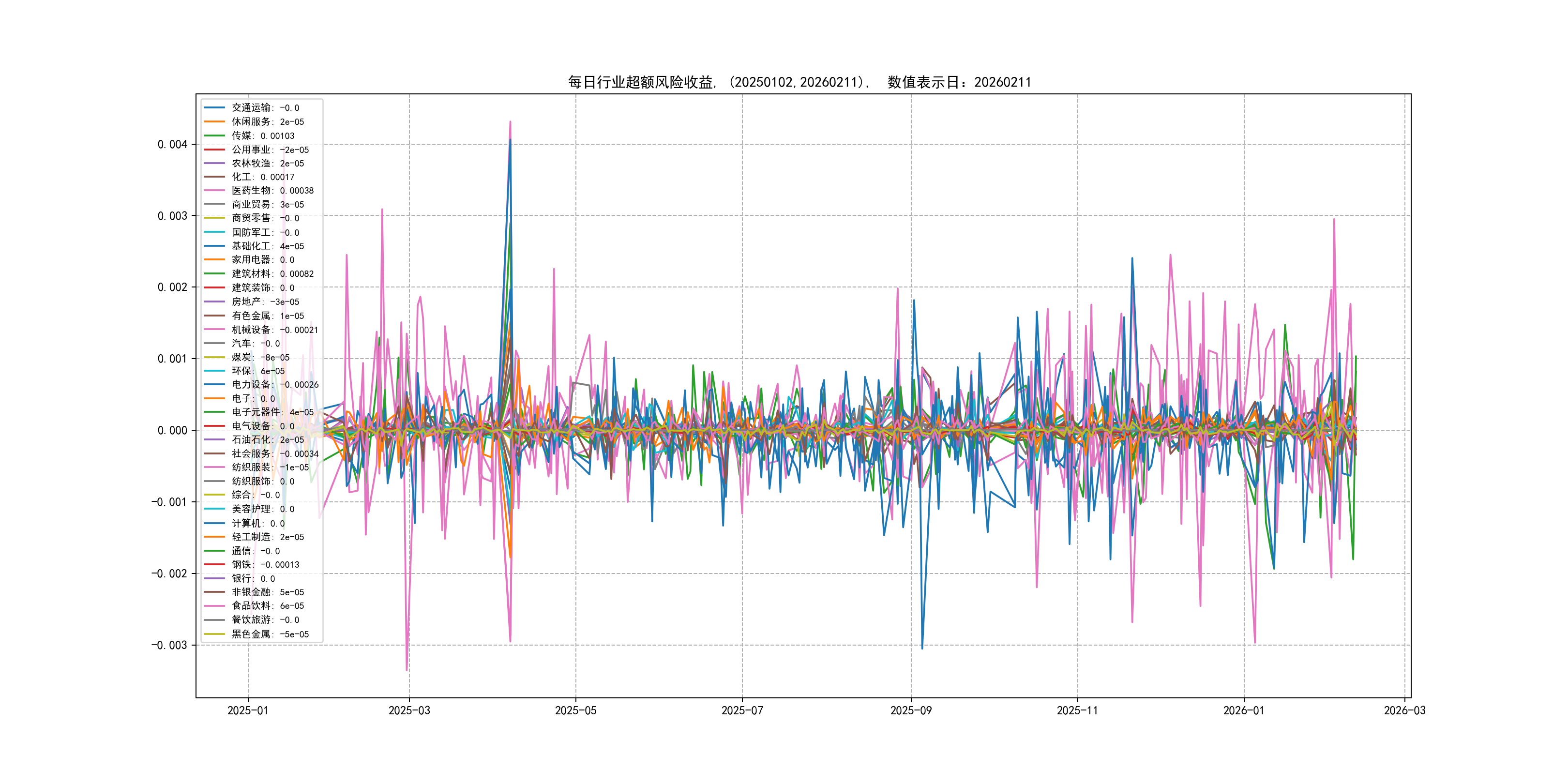Click the 0.000 y-axis tick label
The image size is (1568, 784).
[172, 430]
